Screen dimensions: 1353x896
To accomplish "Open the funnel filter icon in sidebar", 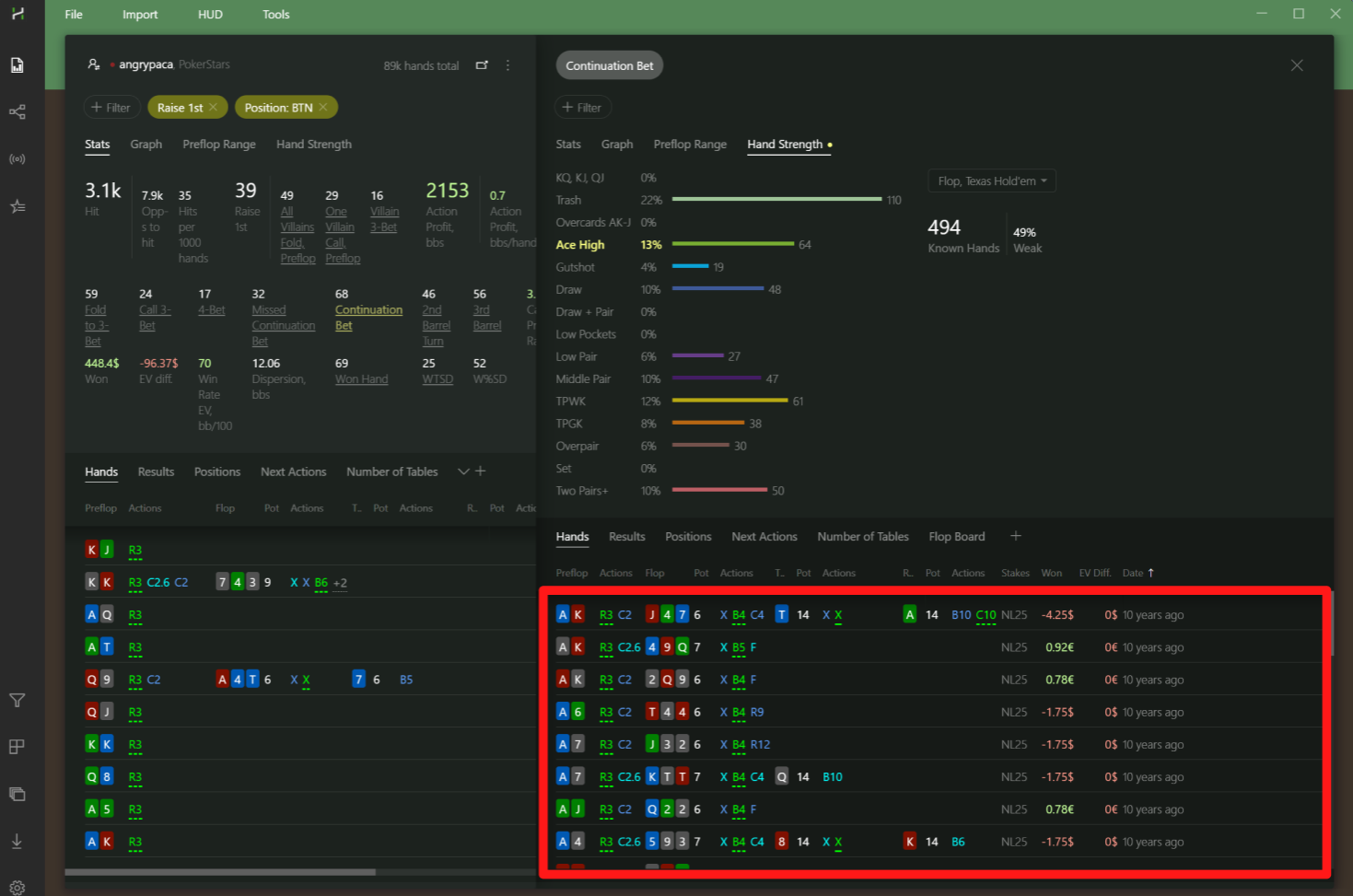I will coord(17,701).
